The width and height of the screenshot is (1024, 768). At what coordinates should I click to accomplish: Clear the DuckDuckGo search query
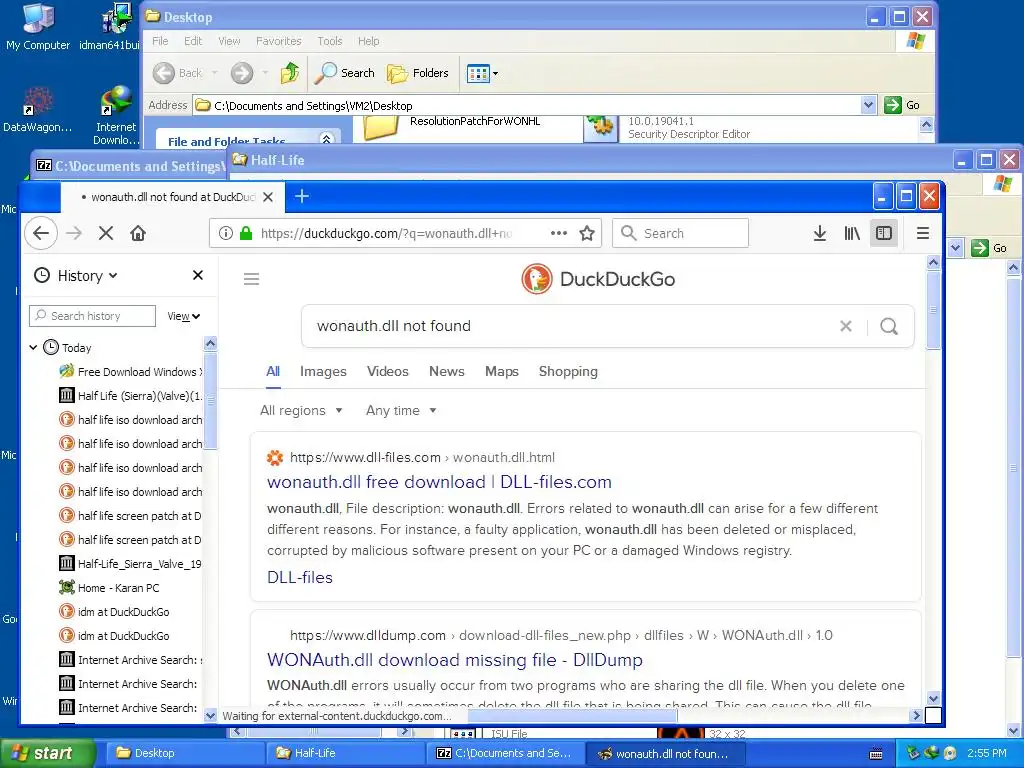pos(846,326)
